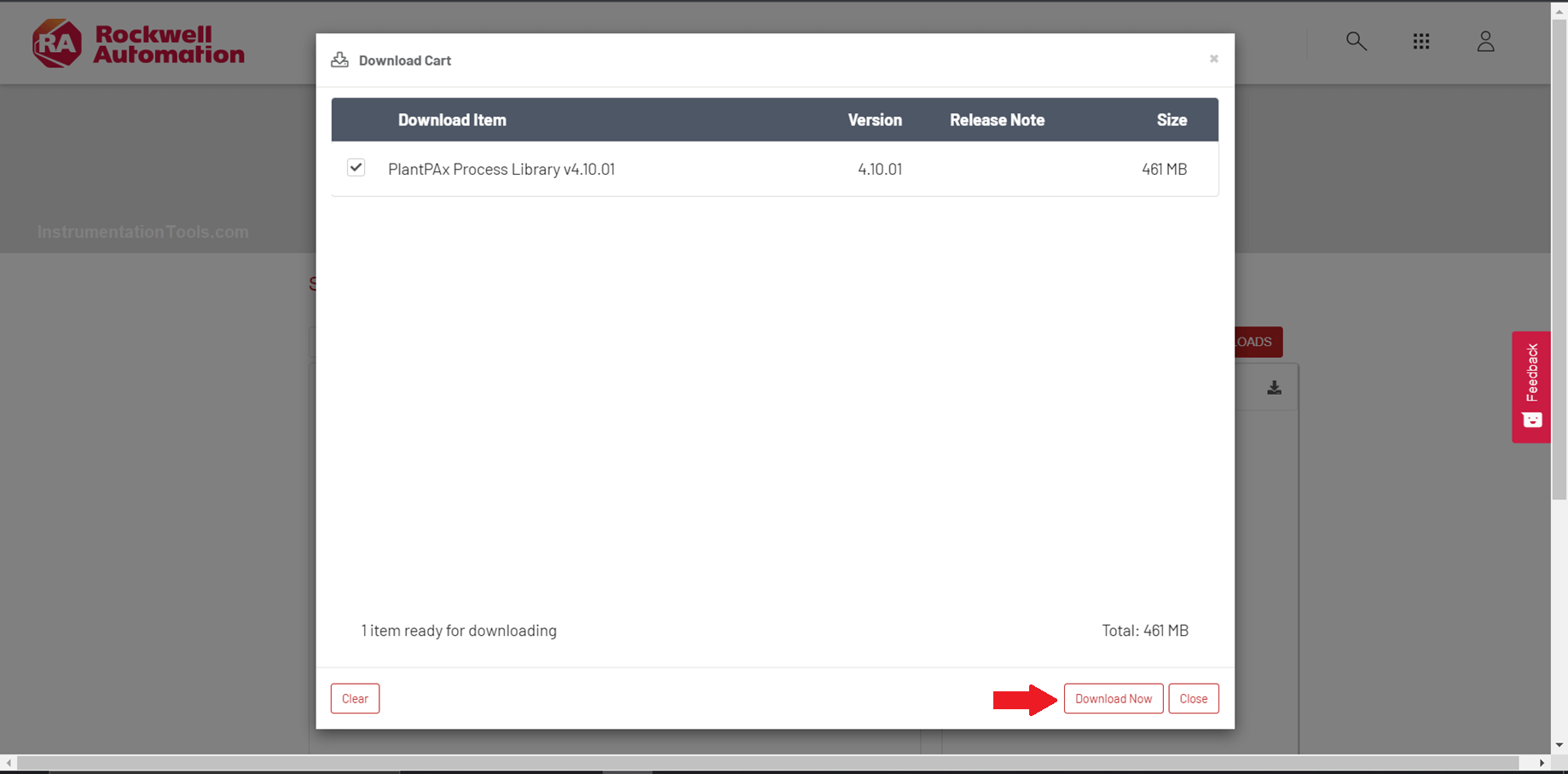Click the Download Now button

pyautogui.click(x=1113, y=698)
